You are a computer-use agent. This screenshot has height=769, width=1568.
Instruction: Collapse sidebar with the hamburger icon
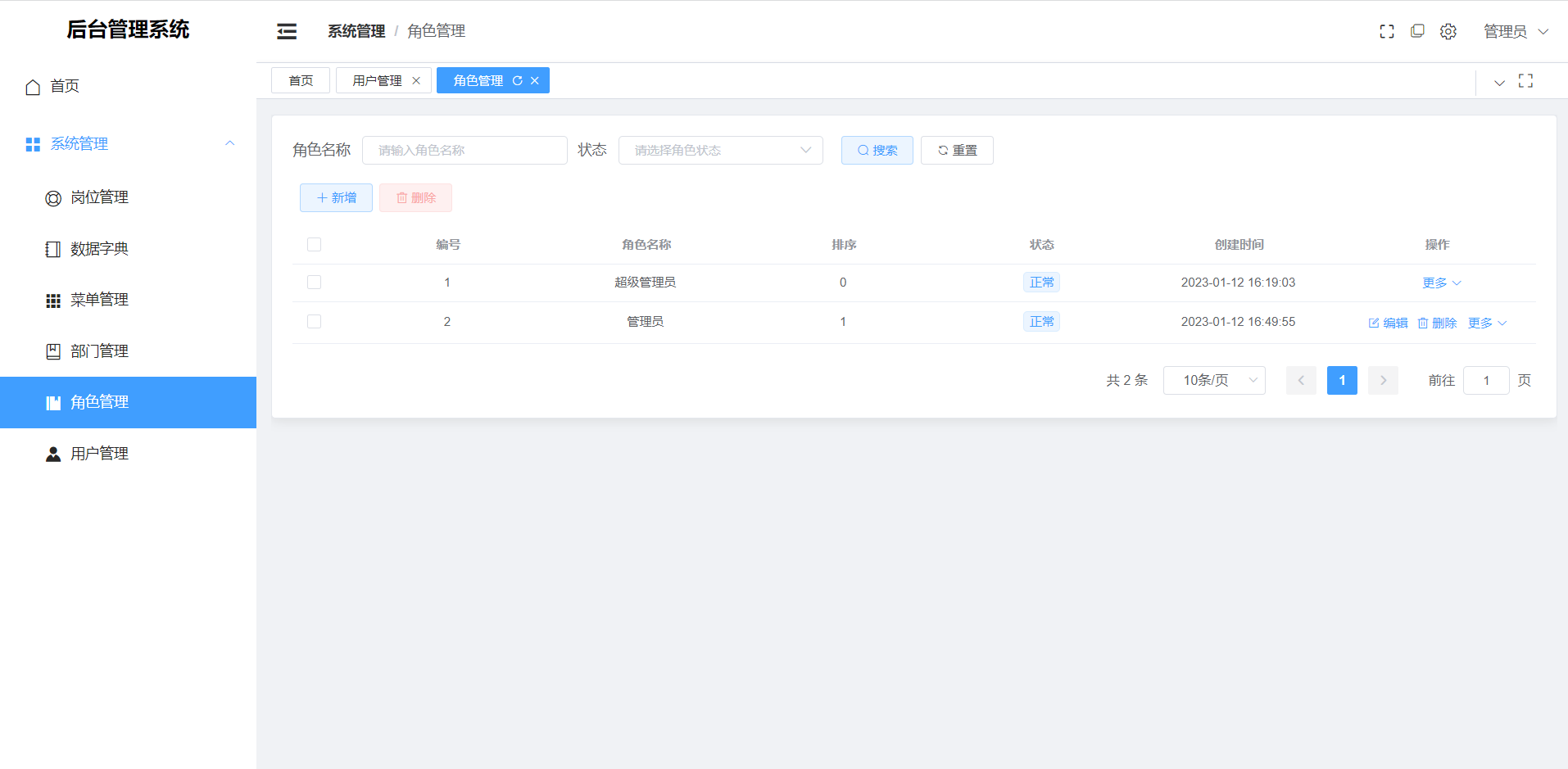pyautogui.click(x=287, y=31)
